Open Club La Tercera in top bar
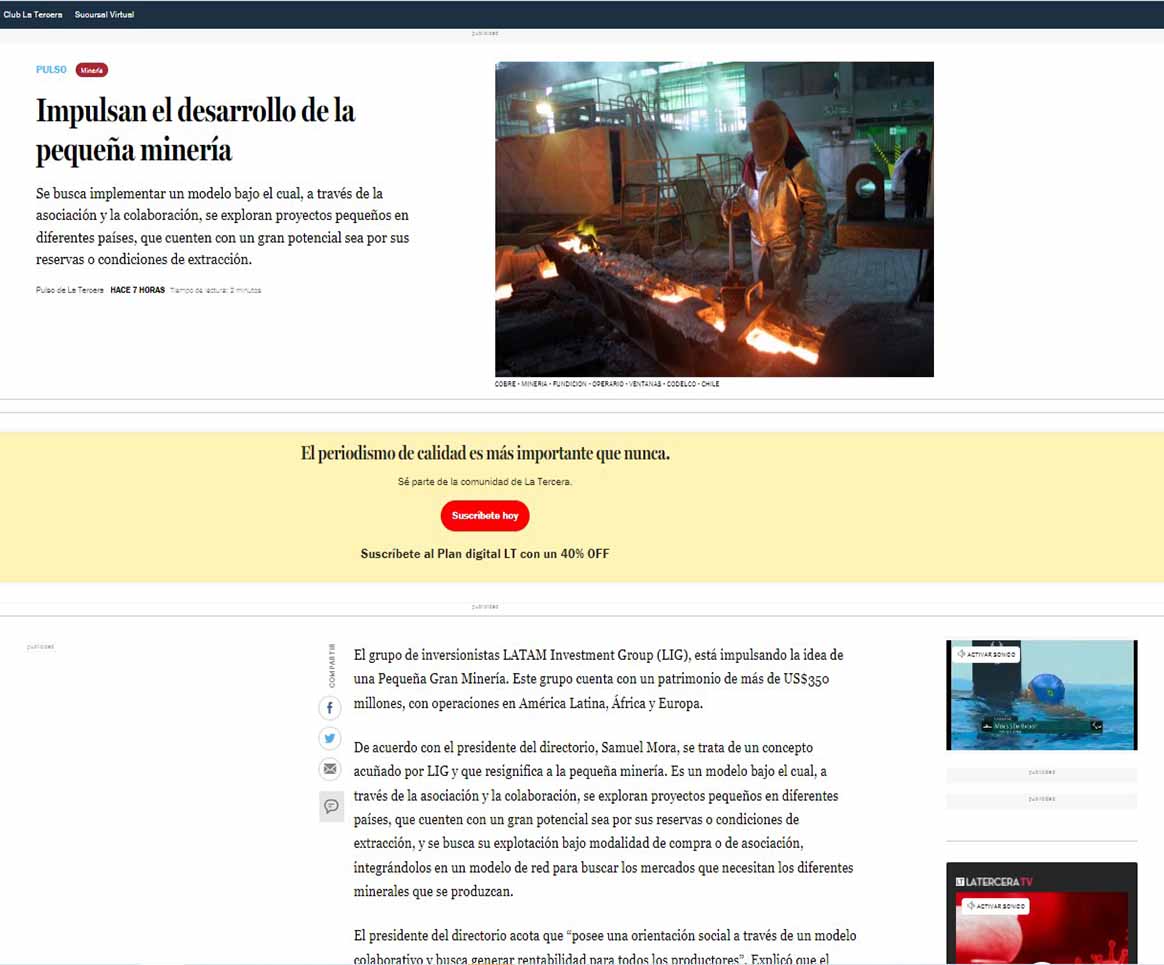Viewport: 1164px width, 965px height. pyautogui.click(x=33, y=15)
